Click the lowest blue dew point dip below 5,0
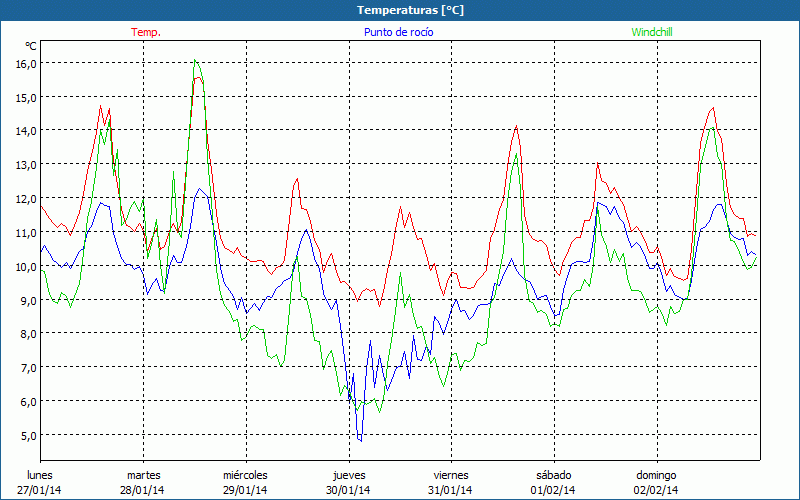 click(360, 440)
